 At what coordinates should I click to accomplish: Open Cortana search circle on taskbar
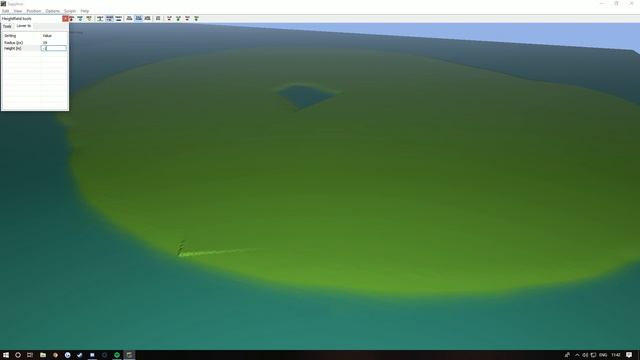tap(18, 355)
